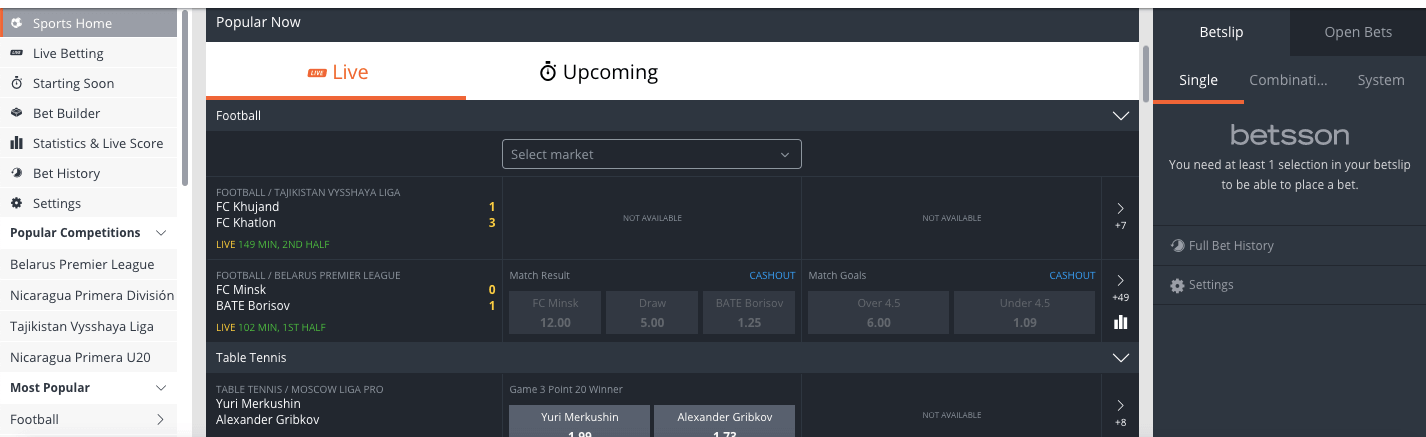Open more markets arrow for Merkushin match
Screen dimensions: 1426x437
point(1120,405)
